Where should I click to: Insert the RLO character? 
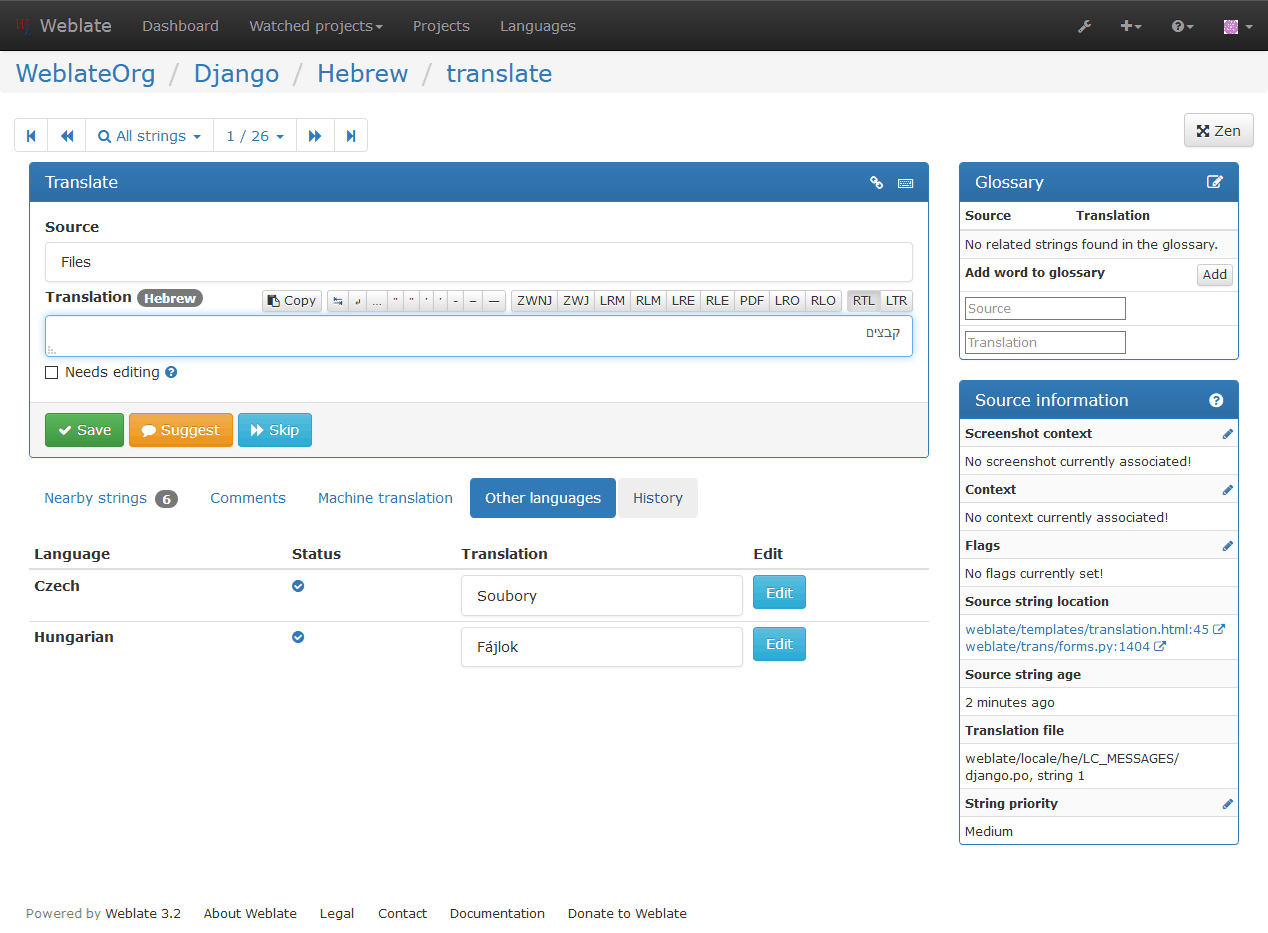[823, 300]
